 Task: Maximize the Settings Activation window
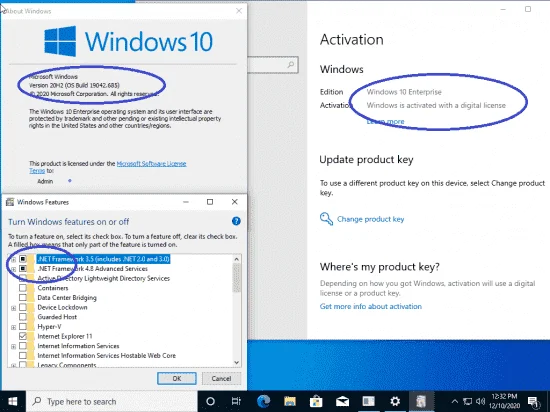pyautogui.click(x=528, y=9)
